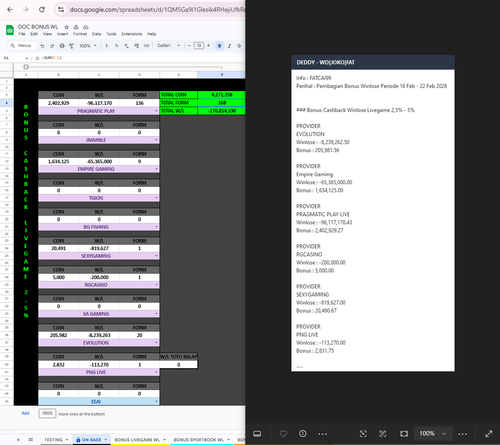This screenshot has height=445, width=500.
Task: Toggle strikethrough formatting
Action: pos(239,46)
